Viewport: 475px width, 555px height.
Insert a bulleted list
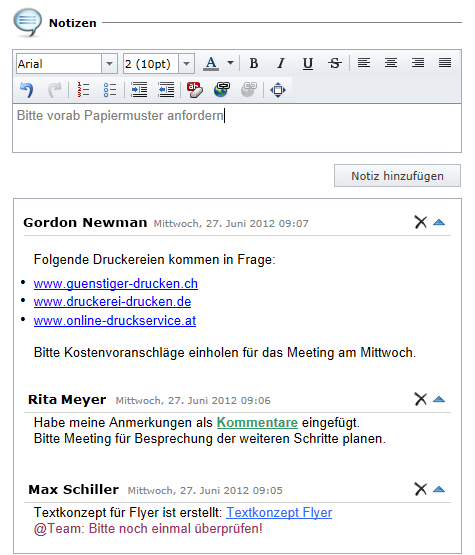[x=110, y=90]
